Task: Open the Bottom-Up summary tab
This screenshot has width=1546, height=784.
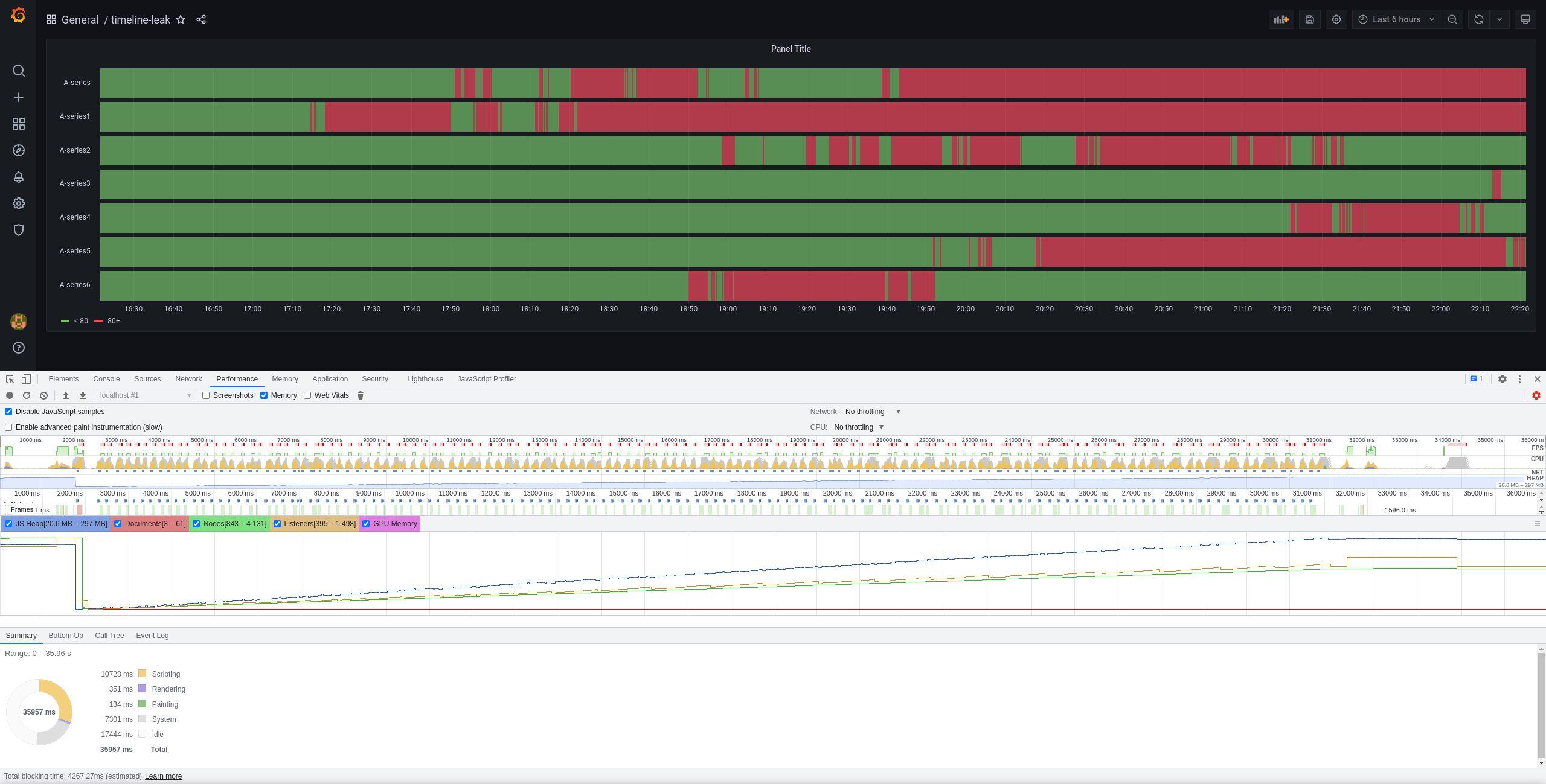Action: coord(65,635)
